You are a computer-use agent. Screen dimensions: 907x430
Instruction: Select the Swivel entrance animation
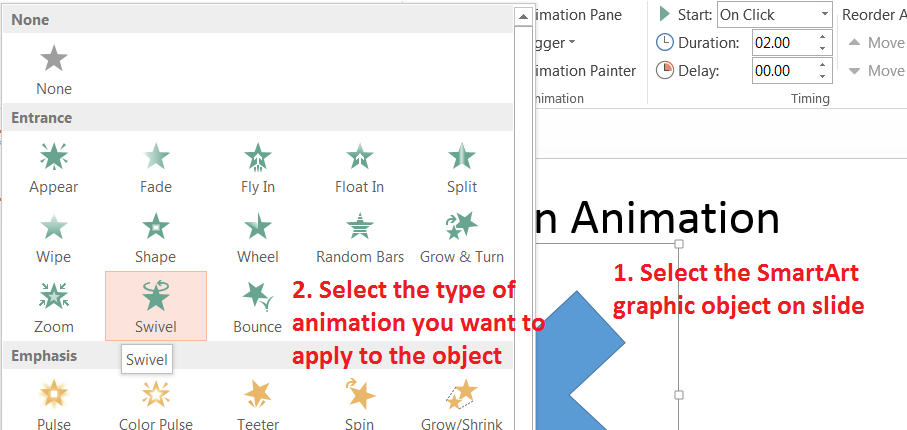155,298
